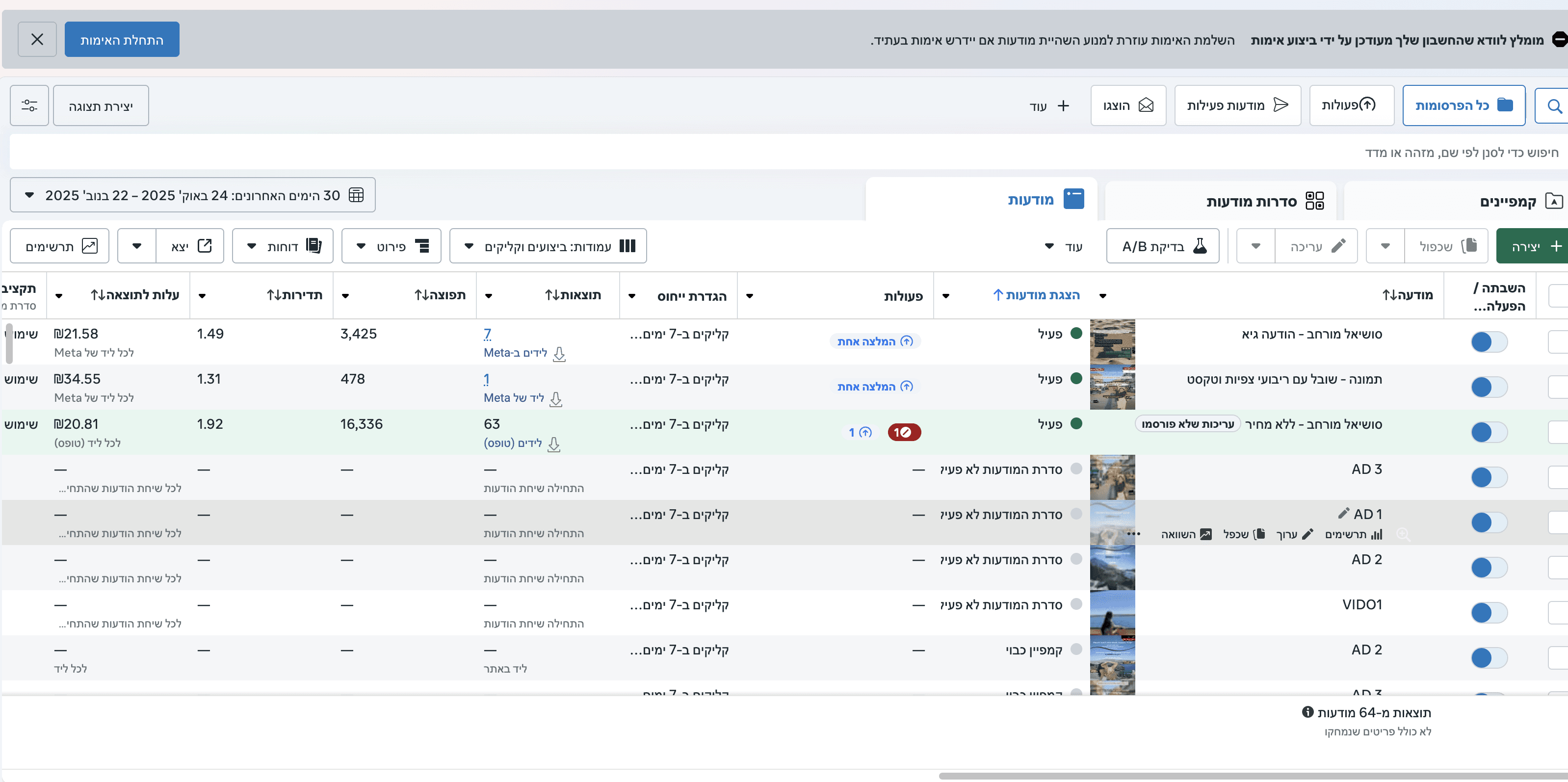Click the 'המלצה אחת' recommendation link in first row
This screenshot has height=782, width=1568.
pyautogui.click(x=874, y=341)
